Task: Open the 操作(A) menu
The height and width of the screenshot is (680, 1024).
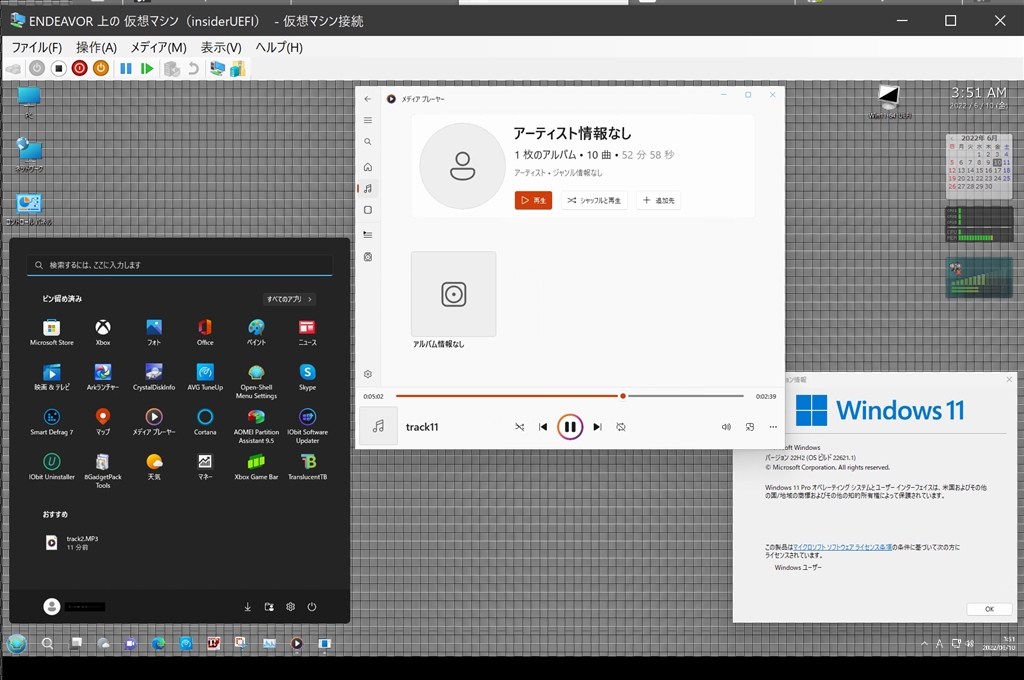Action: (96, 47)
